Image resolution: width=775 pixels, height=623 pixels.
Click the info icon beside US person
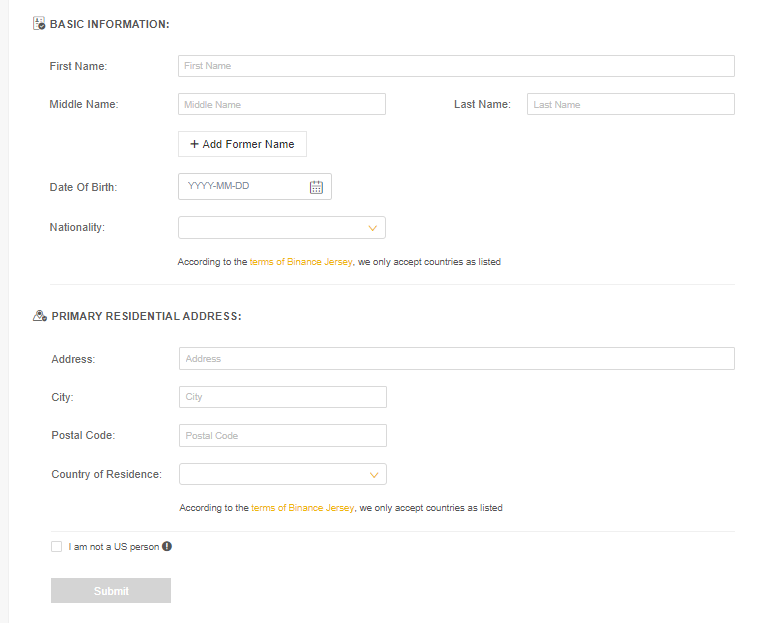(167, 546)
